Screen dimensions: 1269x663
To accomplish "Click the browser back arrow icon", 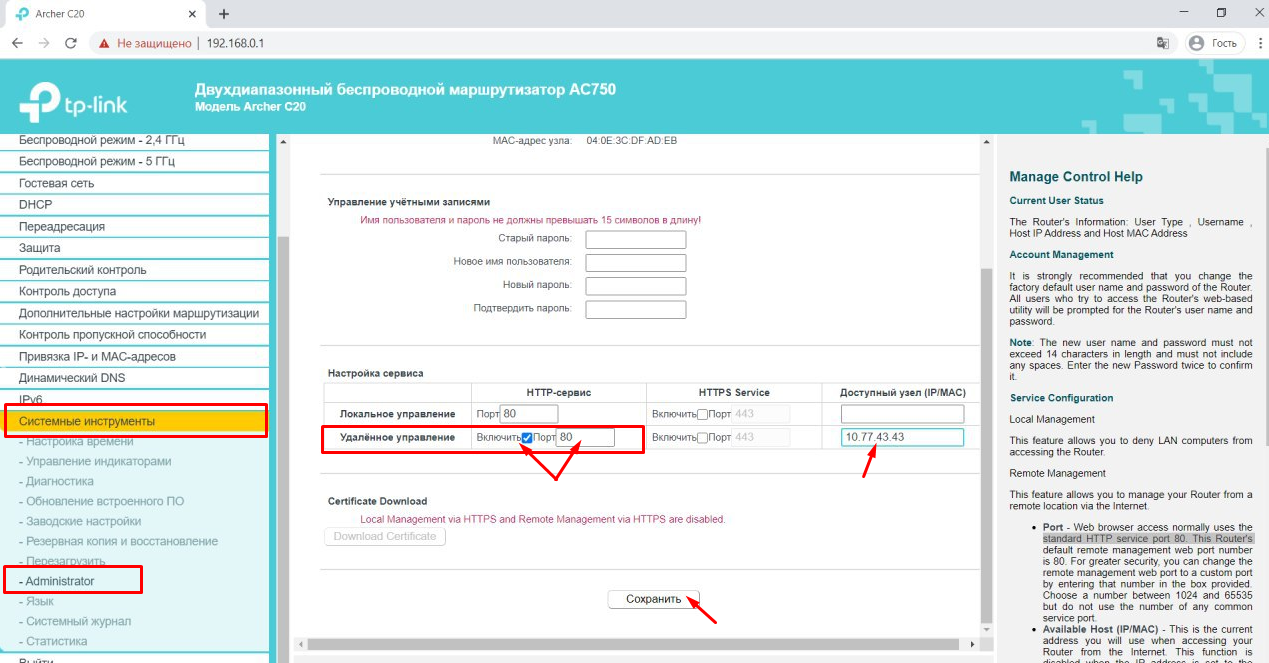I will coord(17,44).
